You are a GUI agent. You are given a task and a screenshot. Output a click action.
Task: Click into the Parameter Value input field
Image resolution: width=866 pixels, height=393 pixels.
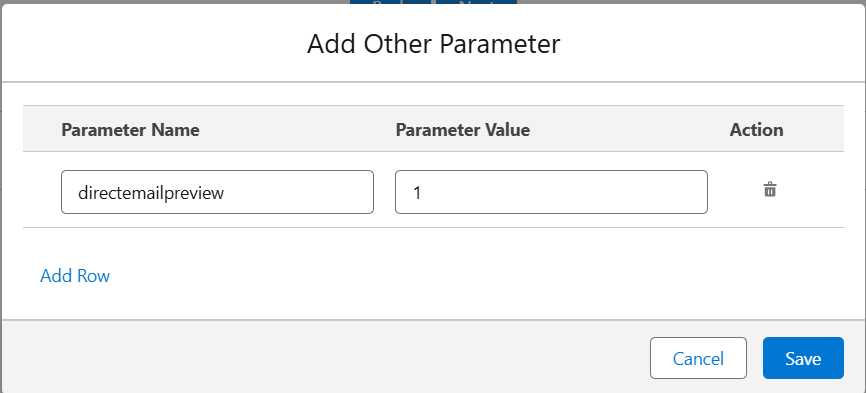pos(551,192)
